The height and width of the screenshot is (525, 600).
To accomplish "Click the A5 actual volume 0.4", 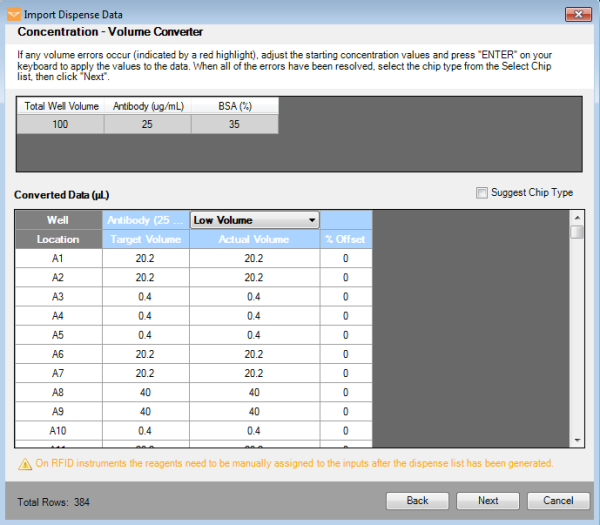I will coord(254,335).
